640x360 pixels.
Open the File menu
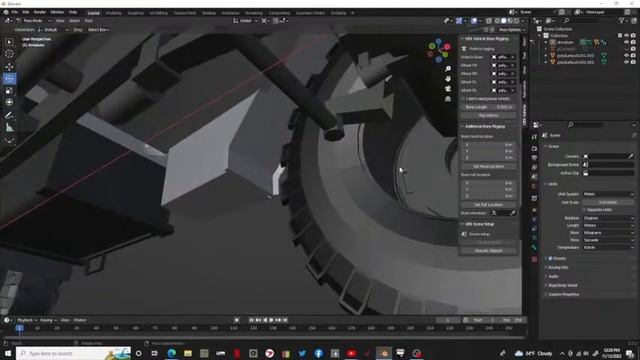click(x=15, y=12)
